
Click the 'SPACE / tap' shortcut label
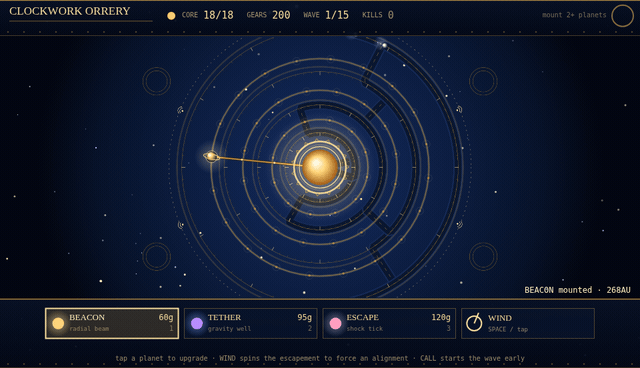pos(508,329)
